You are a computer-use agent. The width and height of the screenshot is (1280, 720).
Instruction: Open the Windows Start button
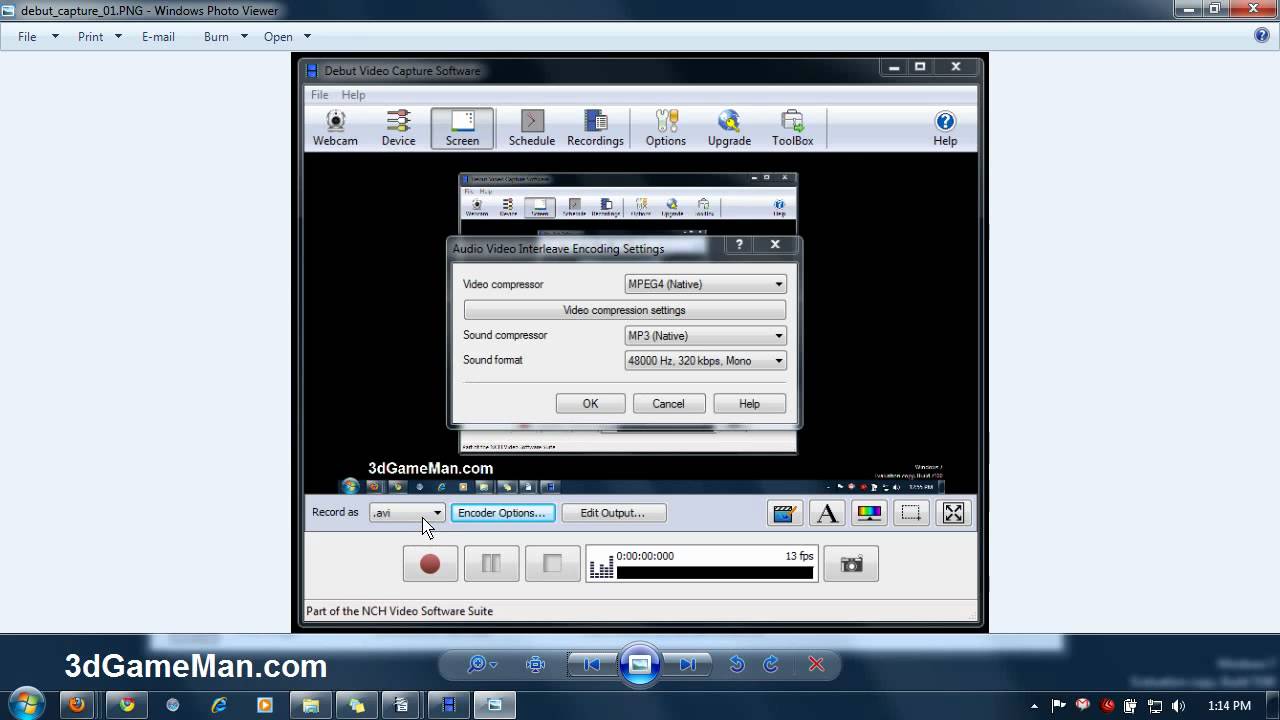(26, 704)
